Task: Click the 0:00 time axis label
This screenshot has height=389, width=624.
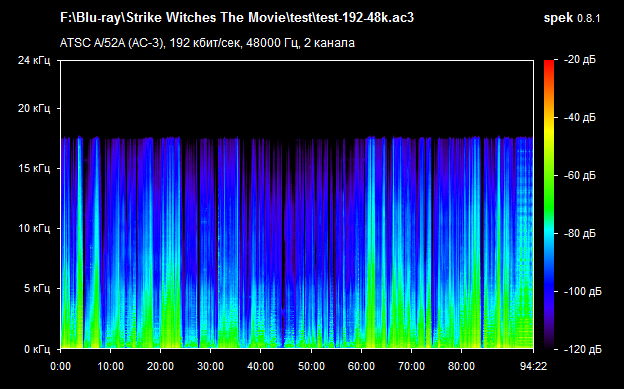Action: 60,366
